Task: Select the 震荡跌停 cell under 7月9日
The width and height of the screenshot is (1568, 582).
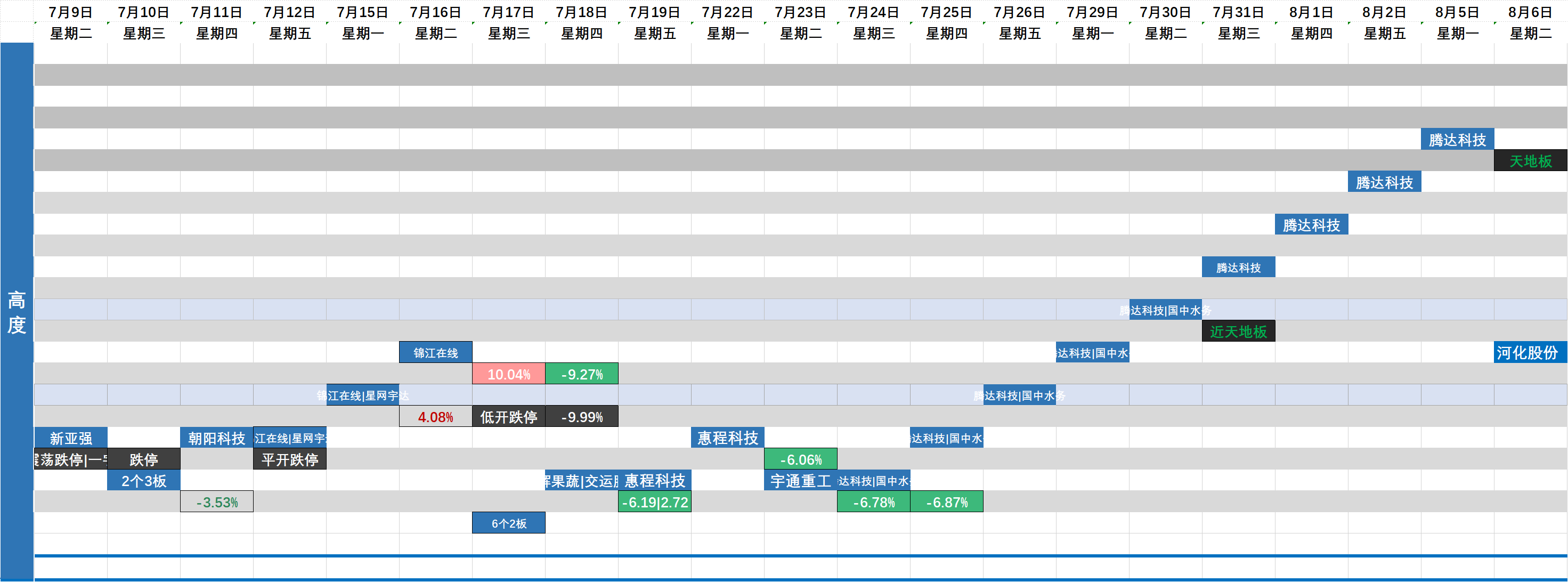Action: 71,459
